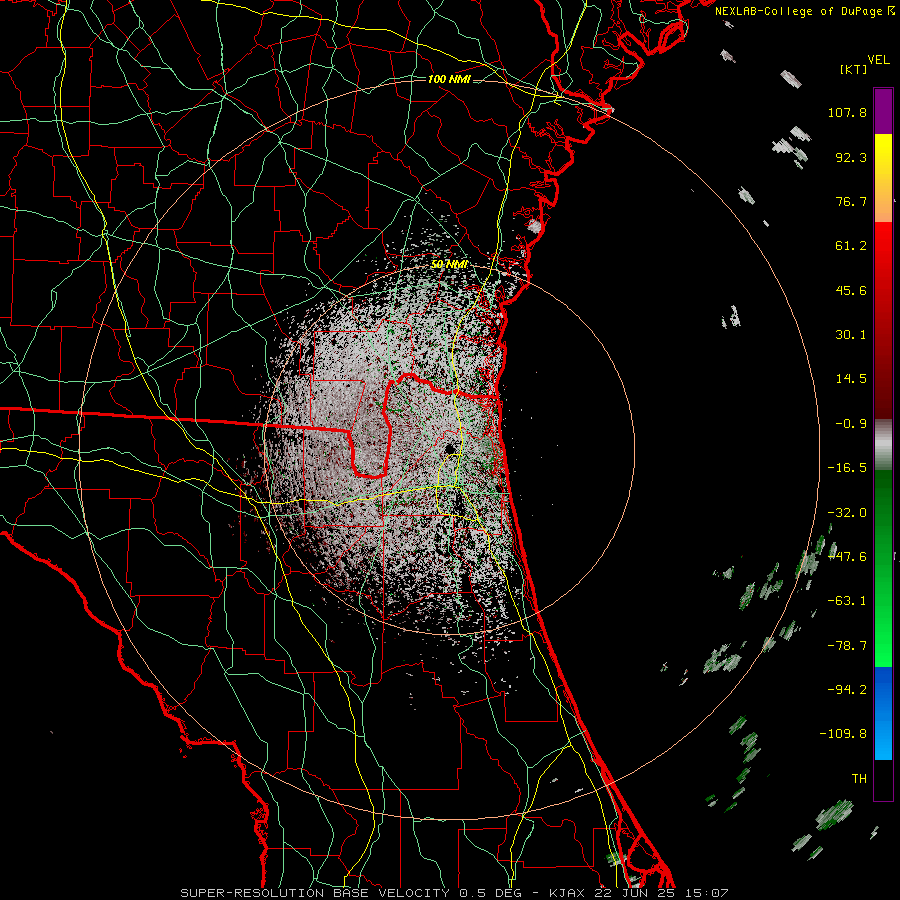Click the super-resolution base velocity caption

455,893
